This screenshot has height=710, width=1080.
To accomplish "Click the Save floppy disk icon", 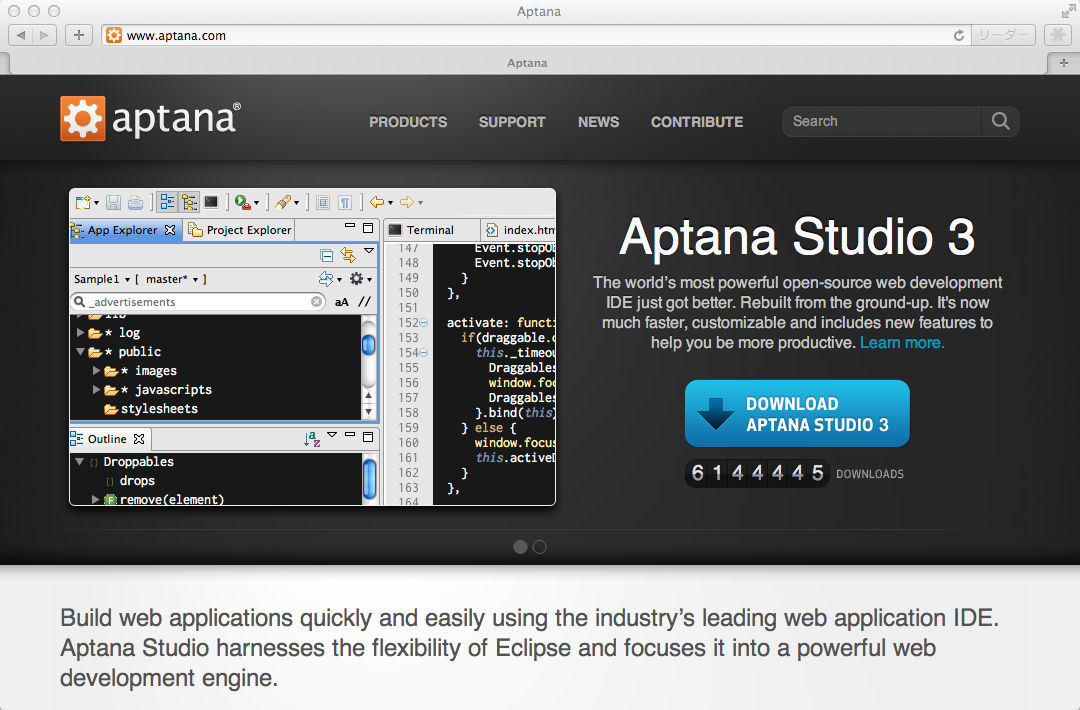I will point(114,202).
